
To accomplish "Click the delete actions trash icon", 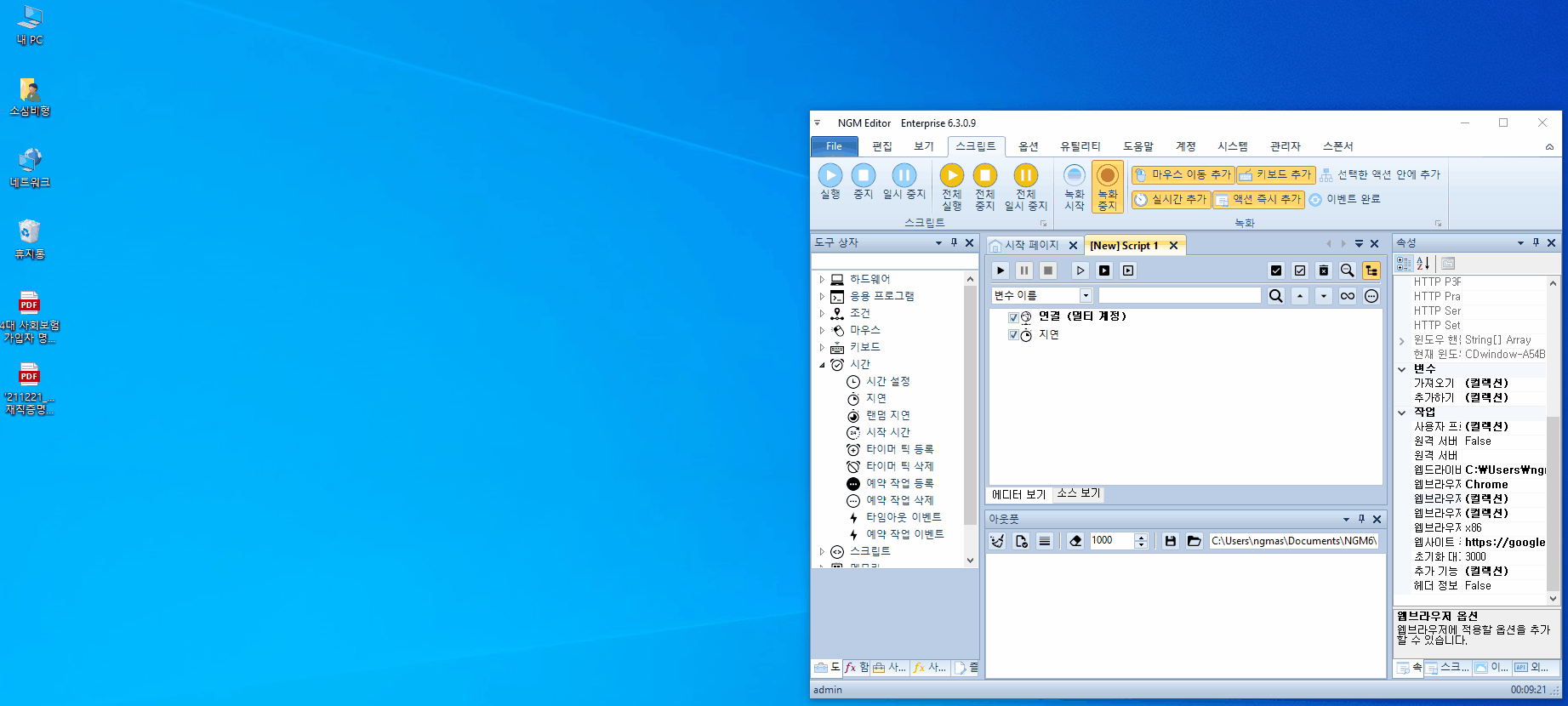I will pyautogui.click(x=1324, y=270).
